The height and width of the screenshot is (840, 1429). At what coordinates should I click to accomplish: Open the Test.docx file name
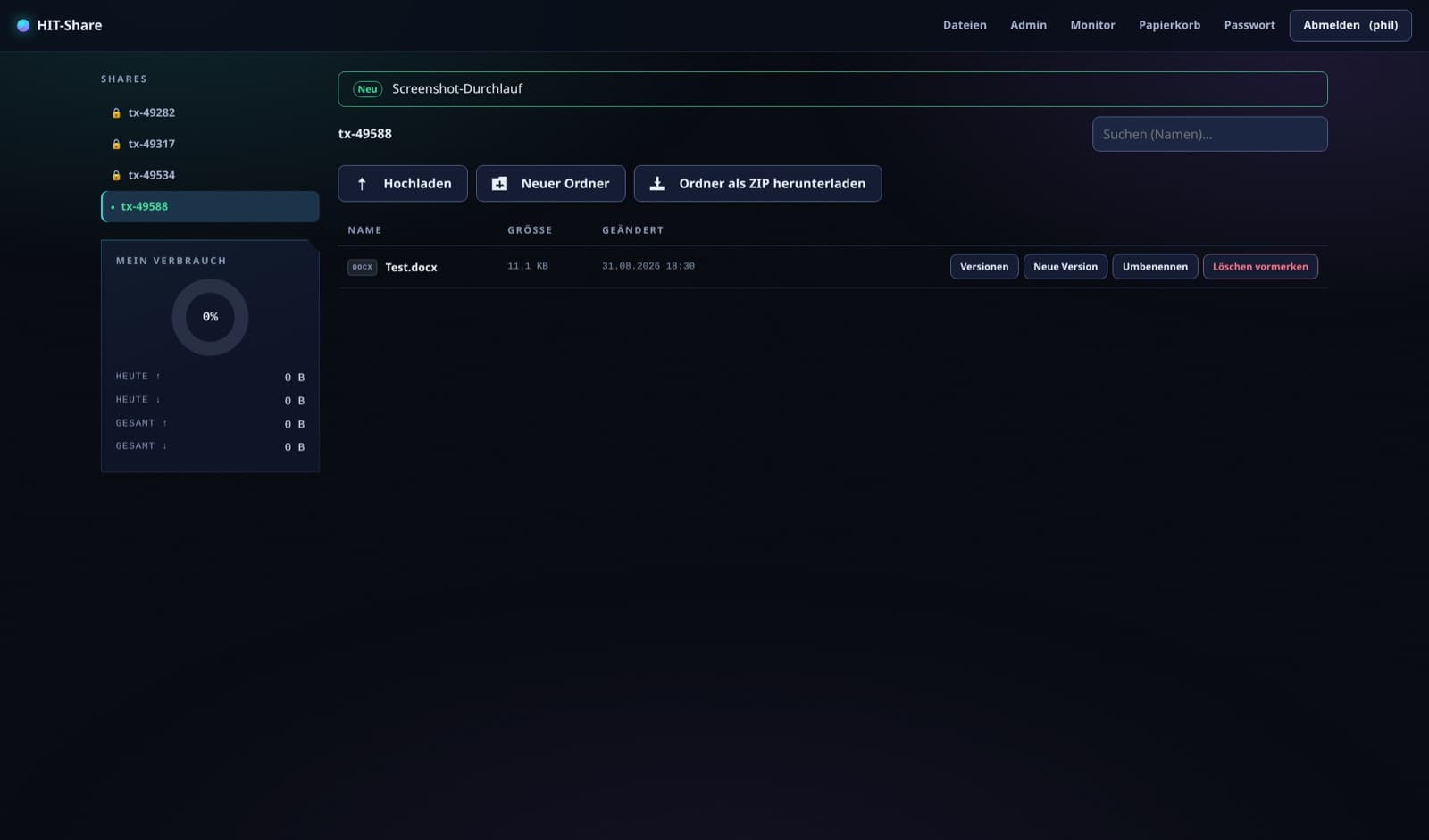pos(411,267)
